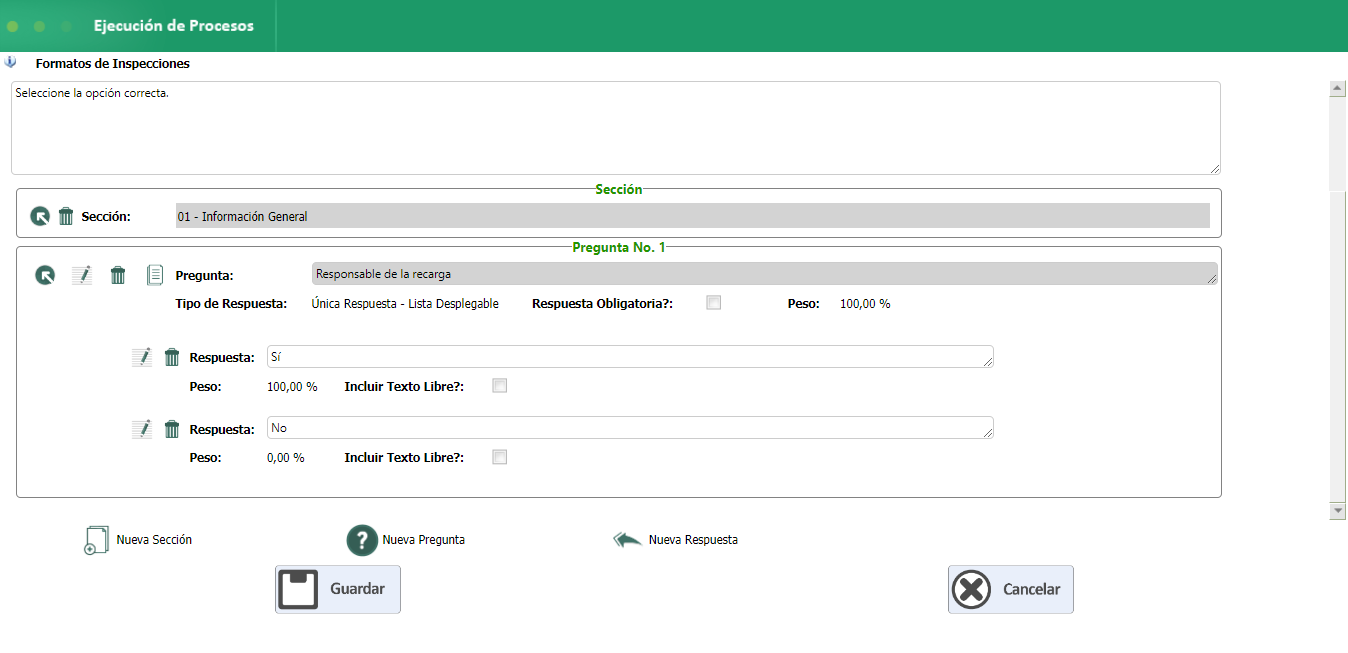This screenshot has width=1348, height=653.
Task: Delete the 'Sí' respuesta with the trash icon
Action: (172, 357)
